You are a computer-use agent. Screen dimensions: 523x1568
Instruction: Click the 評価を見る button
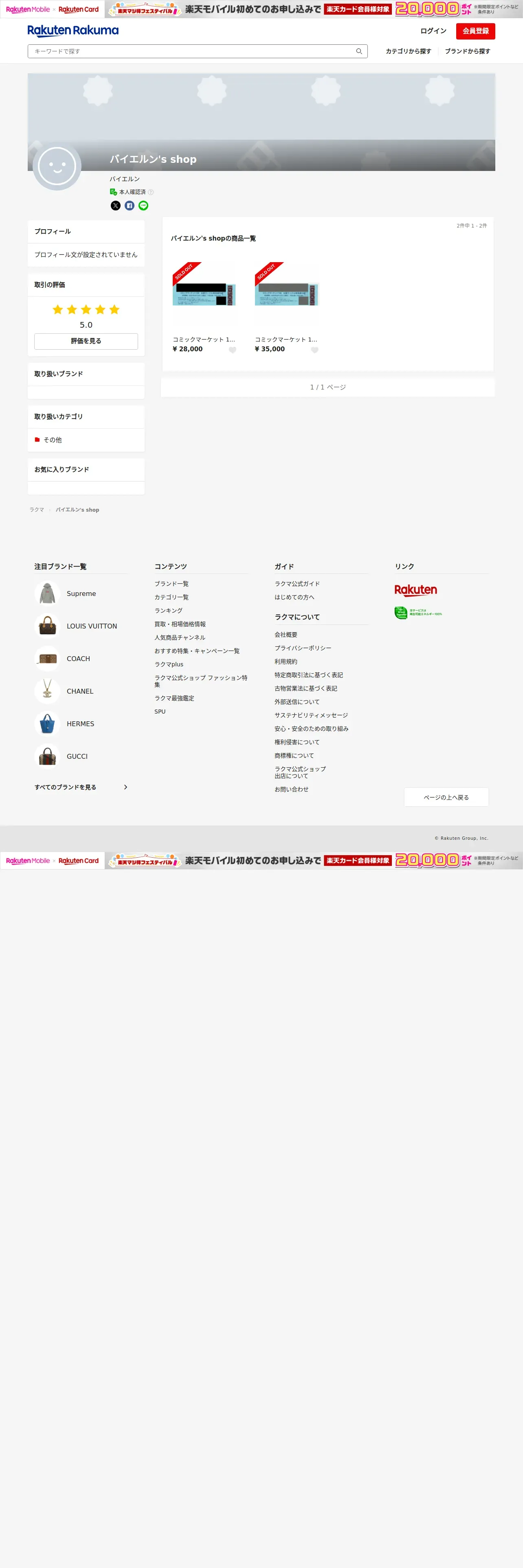coord(86,341)
